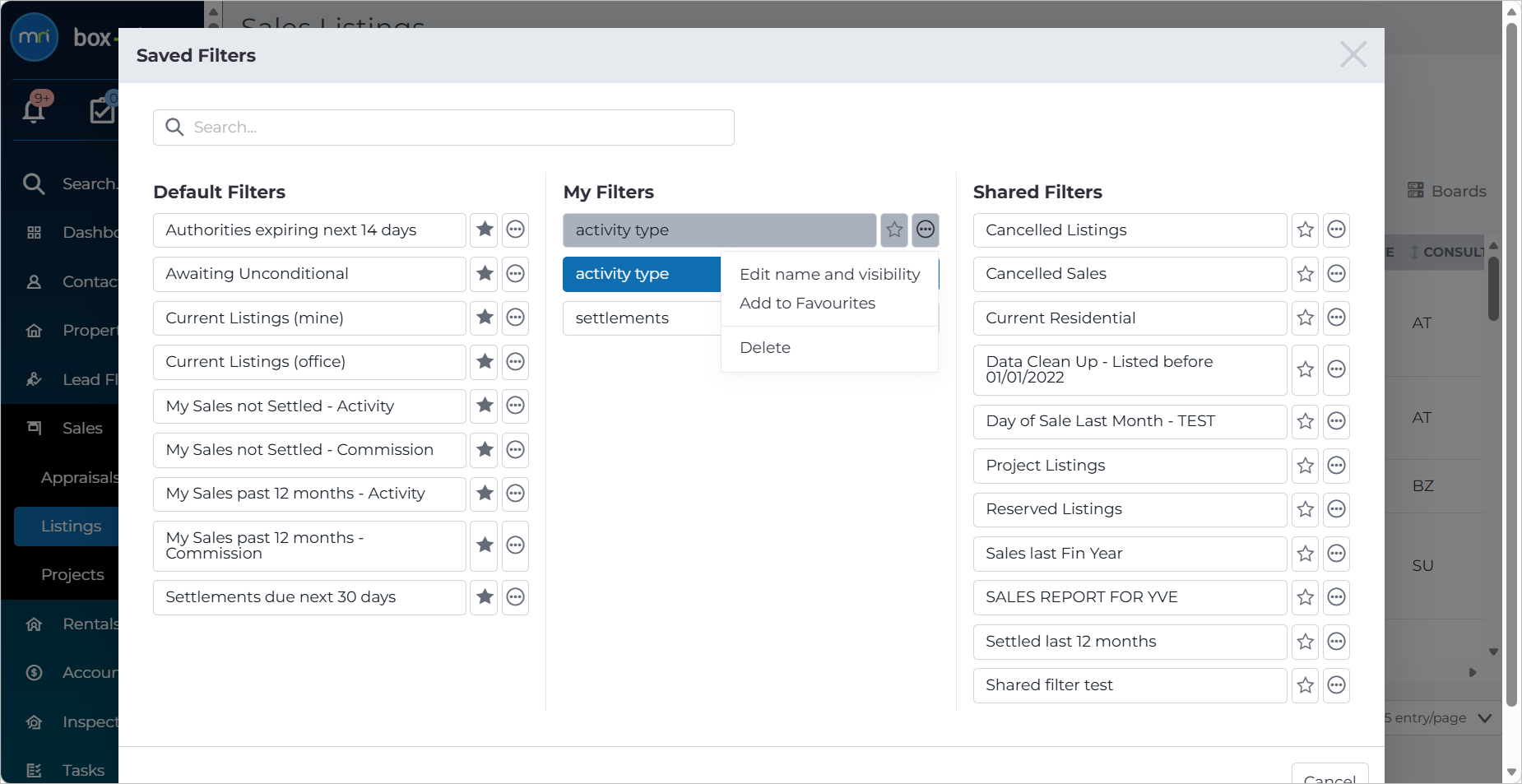The image size is (1522, 784).
Task: Open options menu for Settled last 12 months
Action: (x=1336, y=642)
